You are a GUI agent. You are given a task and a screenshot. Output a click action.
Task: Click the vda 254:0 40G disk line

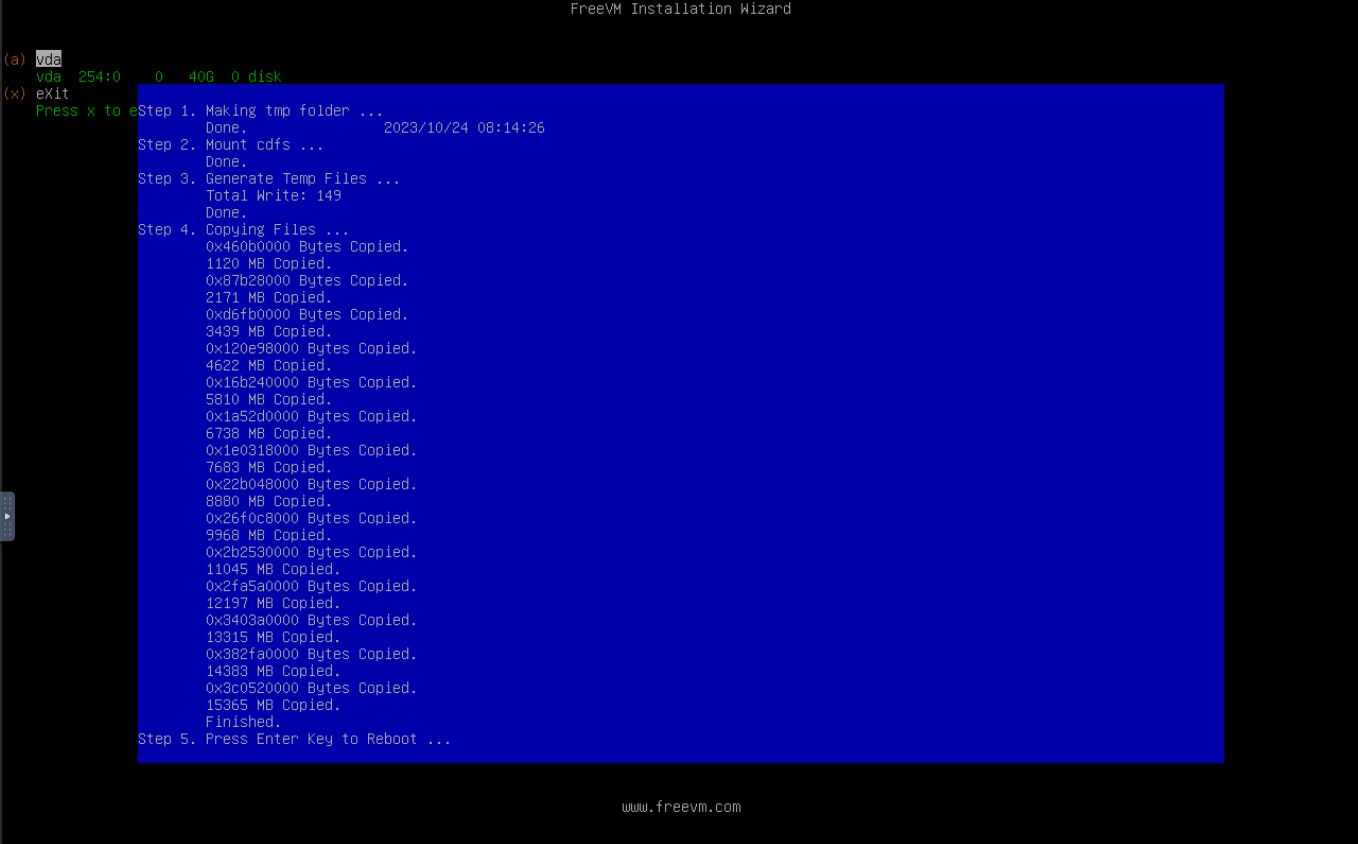[x=158, y=77]
